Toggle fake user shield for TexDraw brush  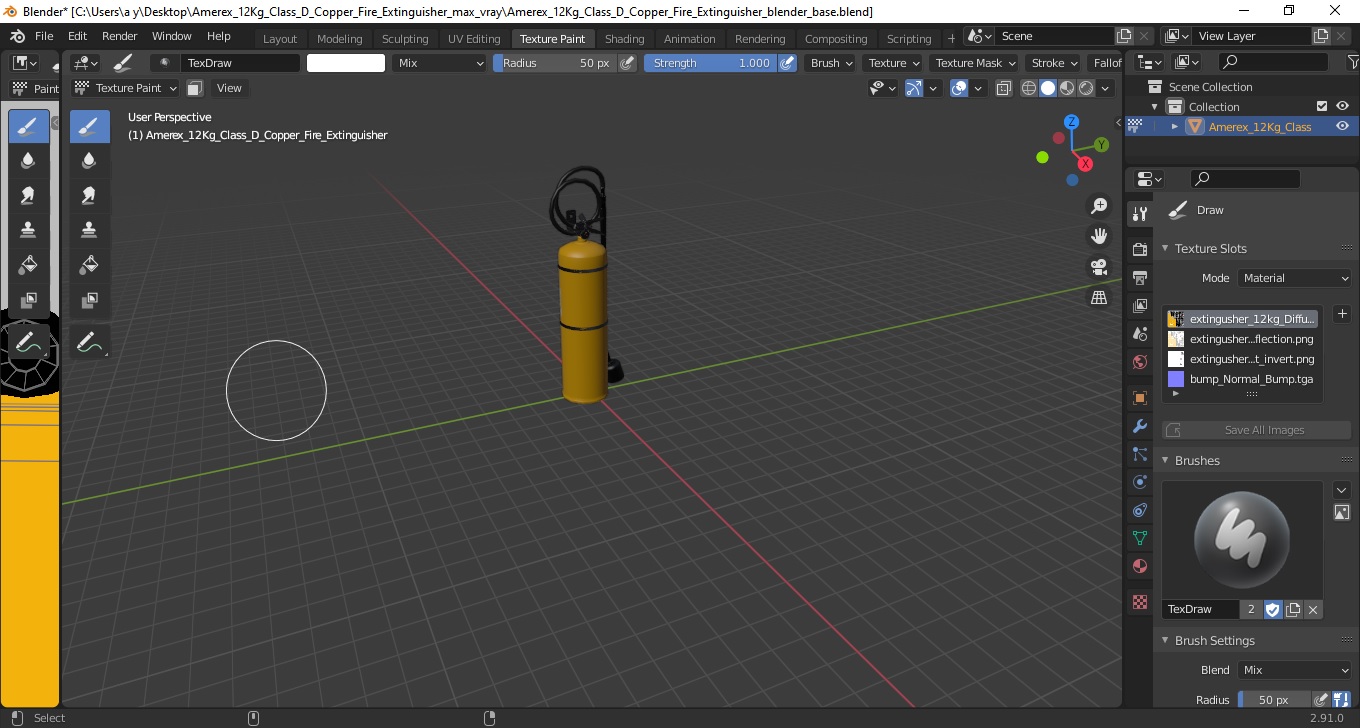click(1273, 609)
